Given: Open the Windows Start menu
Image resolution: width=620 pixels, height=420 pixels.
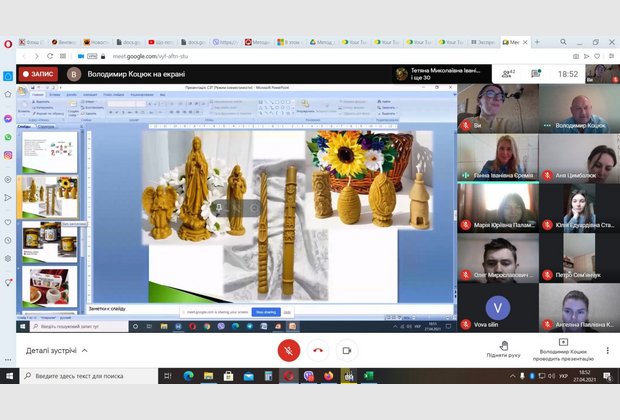Looking at the screenshot, I should click(9, 376).
